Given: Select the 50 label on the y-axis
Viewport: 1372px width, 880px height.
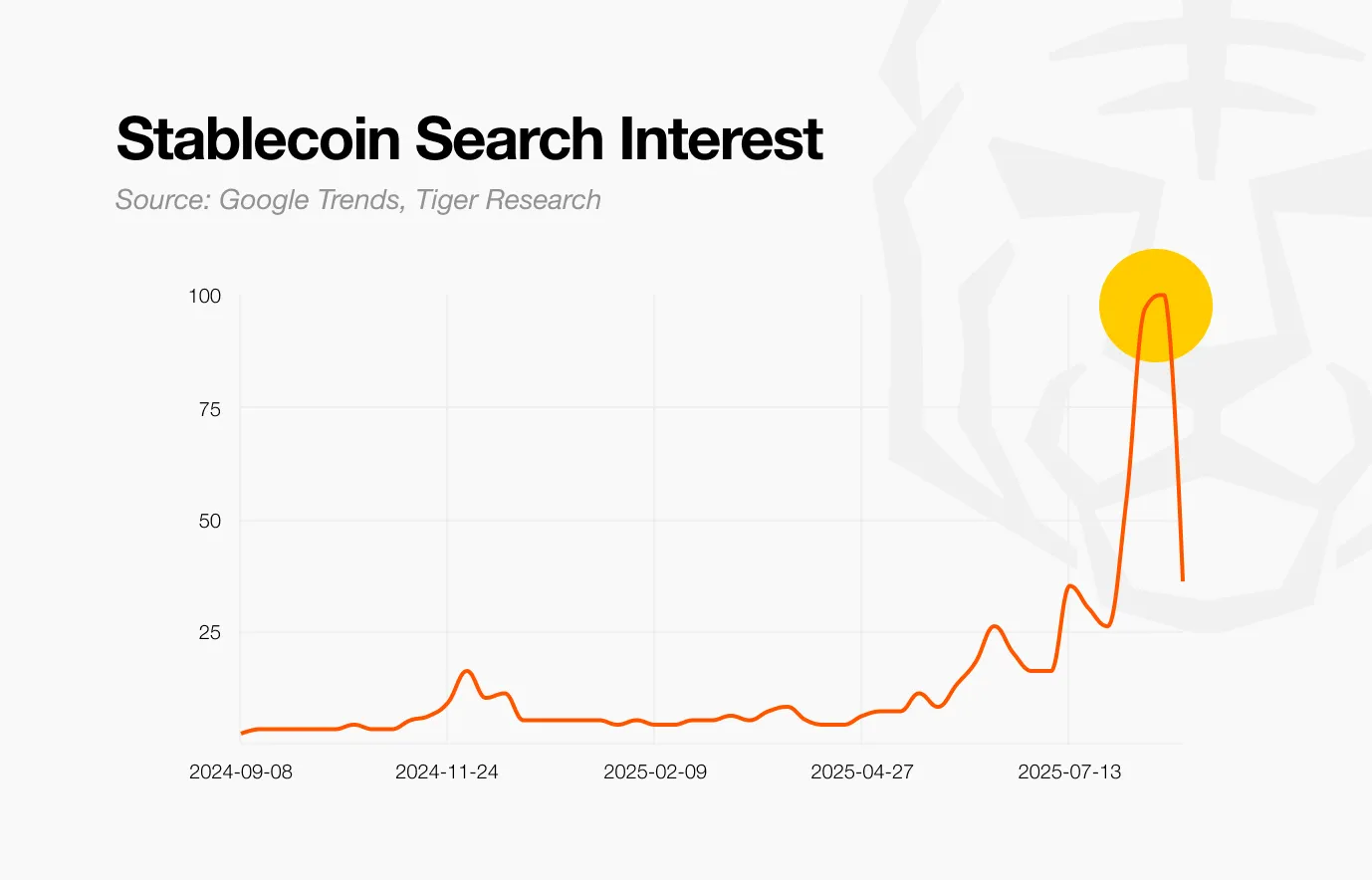Looking at the screenshot, I should click(x=209, y=521).
